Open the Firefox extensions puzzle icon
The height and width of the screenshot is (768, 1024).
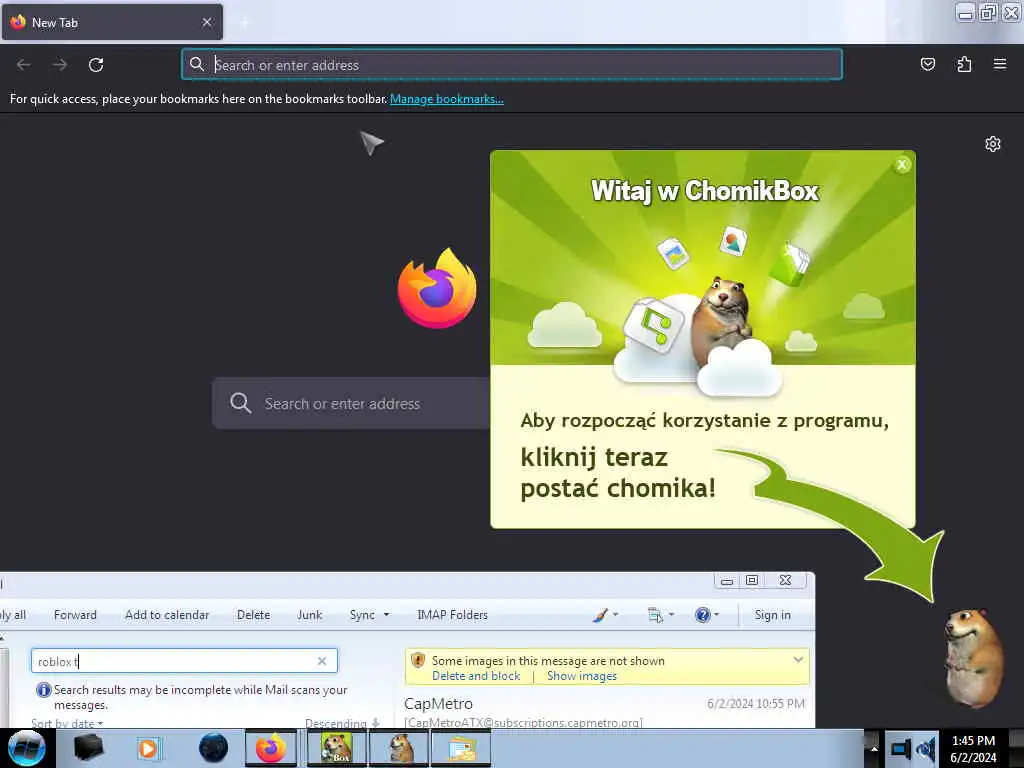point(964,64)
